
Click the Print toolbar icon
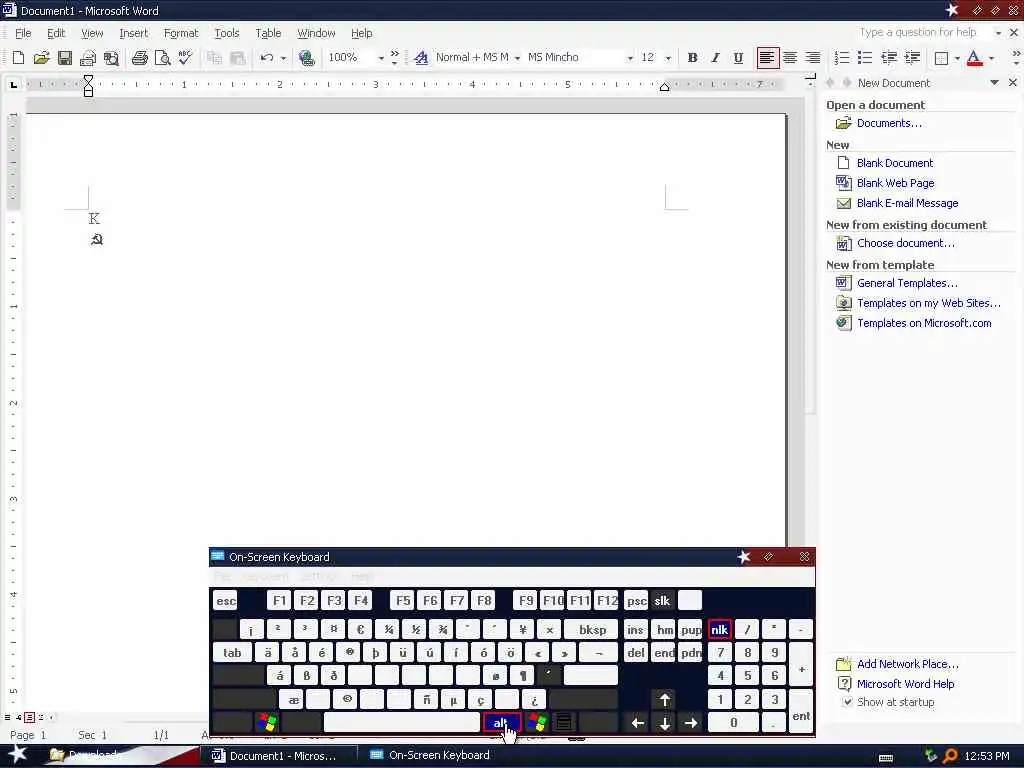139,57
